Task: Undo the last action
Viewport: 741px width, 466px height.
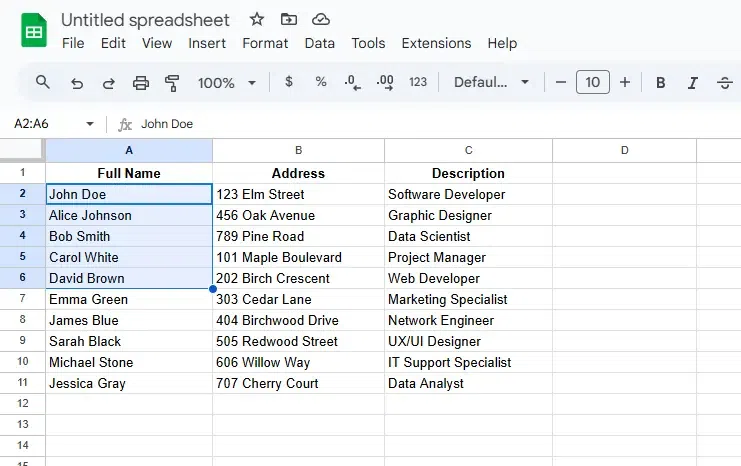Action: point(77,83)
